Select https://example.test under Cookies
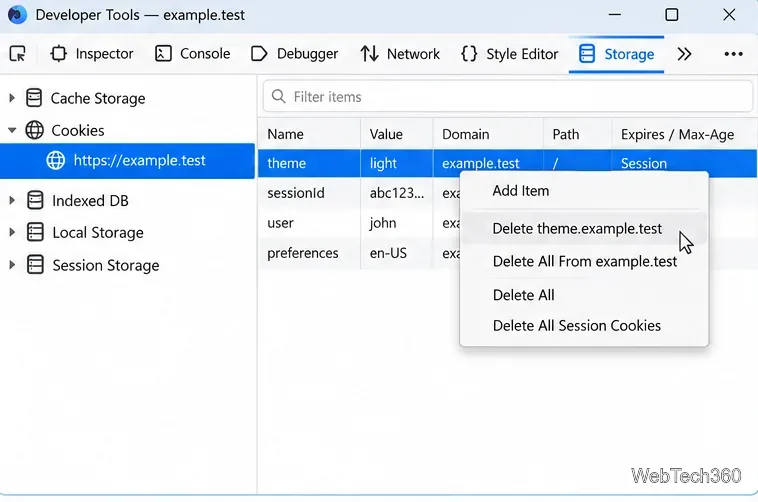Viewport: 758px width, 502px height. [127, 161]
